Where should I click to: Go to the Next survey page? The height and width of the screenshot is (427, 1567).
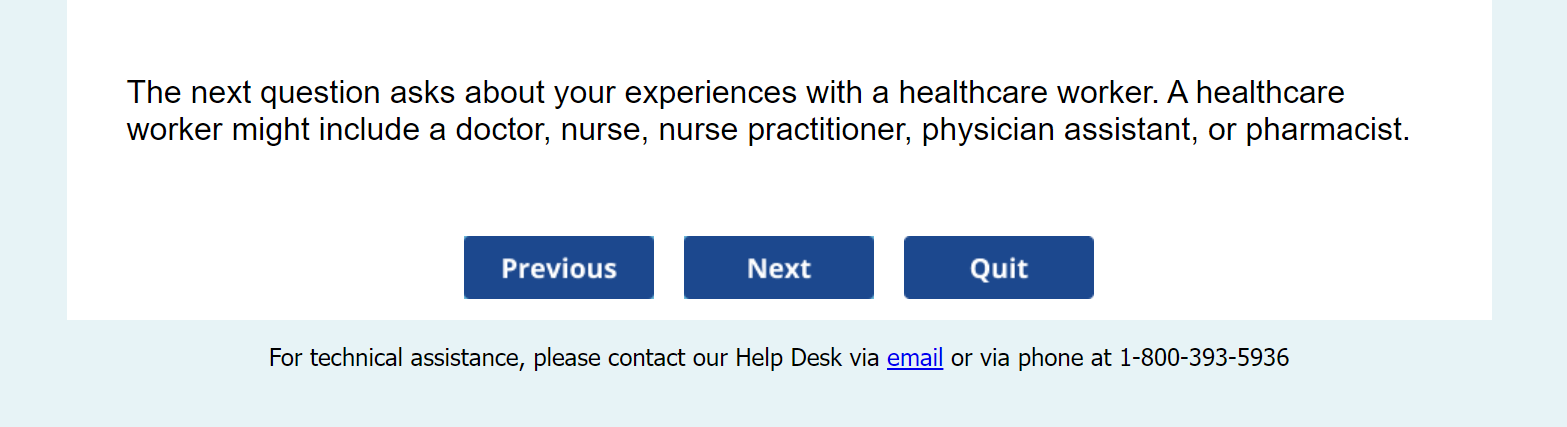coord(778,268)
